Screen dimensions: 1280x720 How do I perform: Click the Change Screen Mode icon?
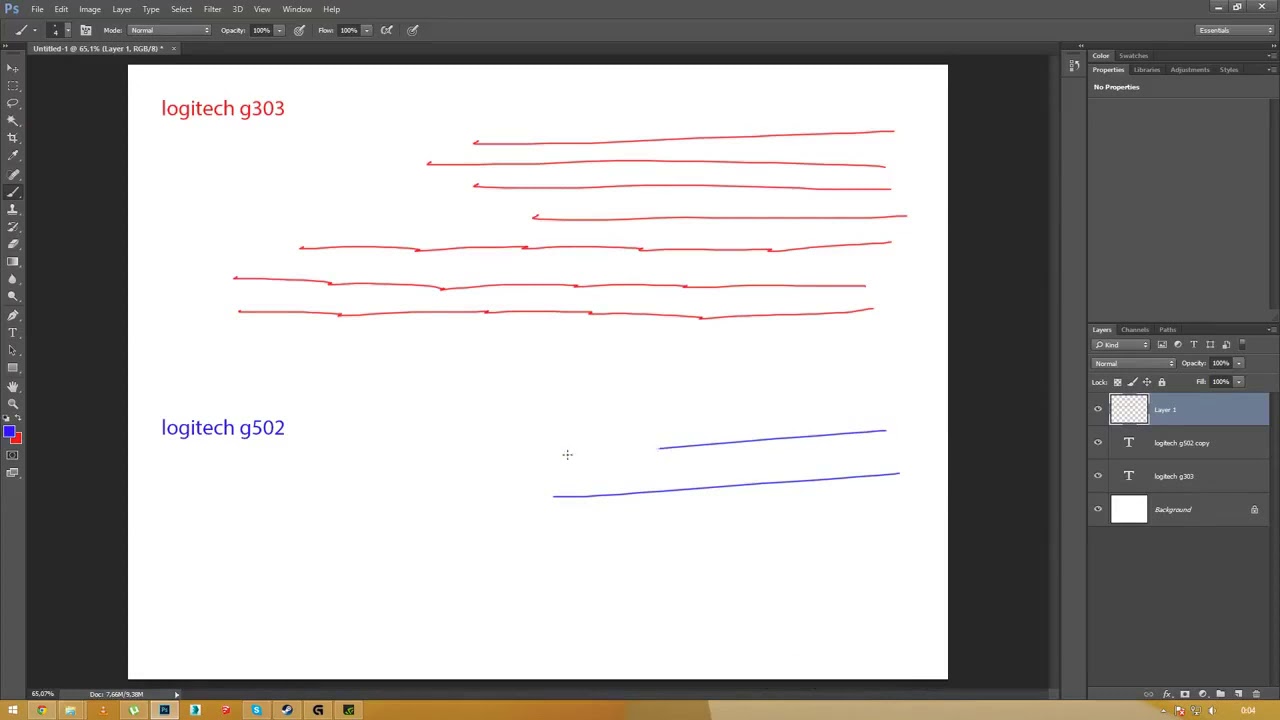click(x=13, y=473)
